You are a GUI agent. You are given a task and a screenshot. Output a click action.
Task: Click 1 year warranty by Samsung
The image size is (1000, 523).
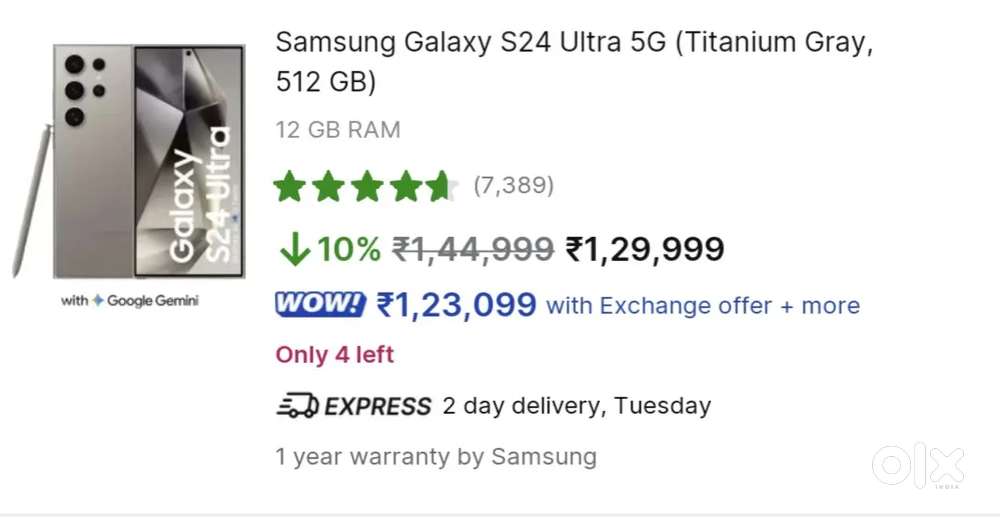tap(436, 457)
